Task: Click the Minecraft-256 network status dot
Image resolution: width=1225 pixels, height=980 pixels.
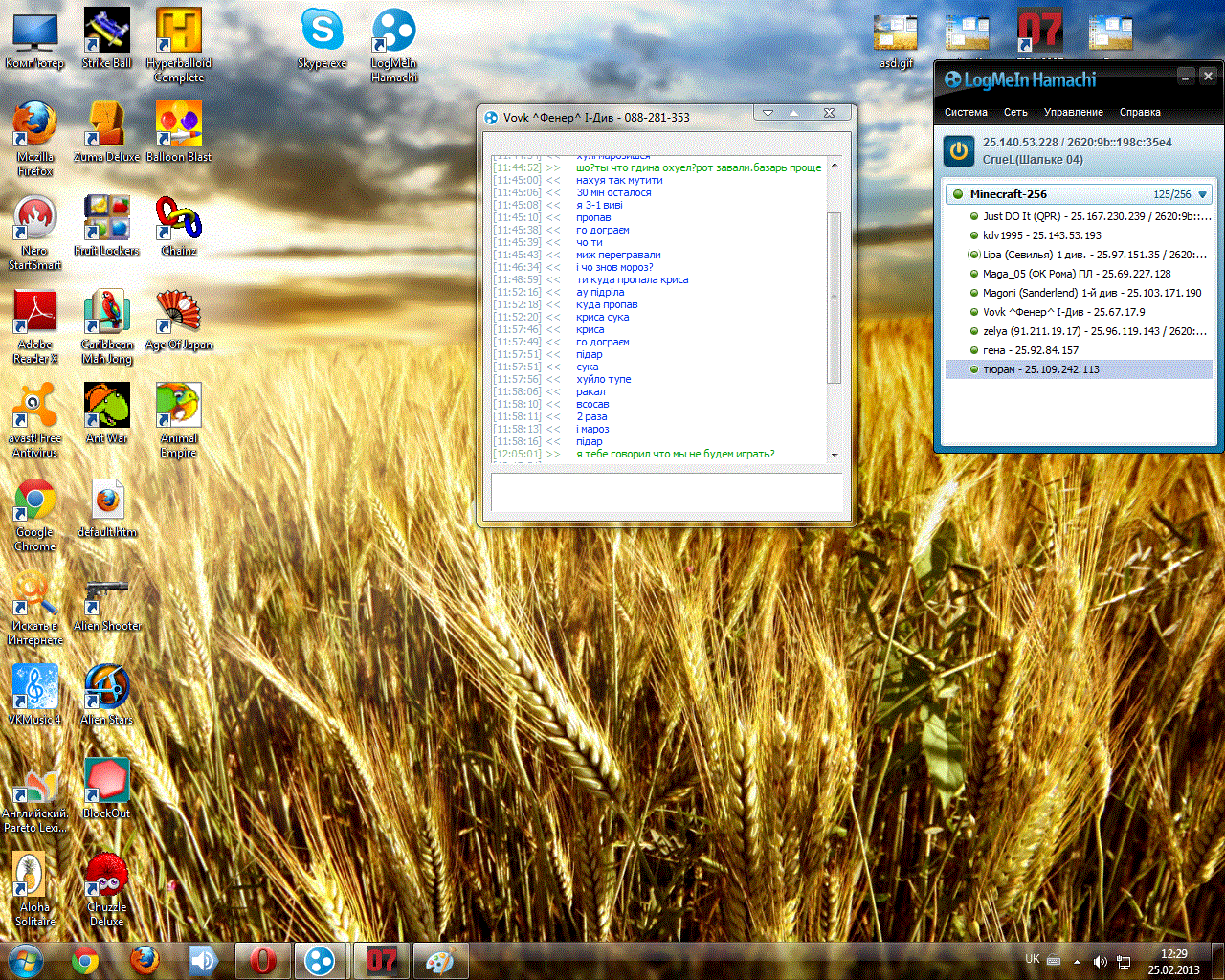Action: (x=958, y=194)
